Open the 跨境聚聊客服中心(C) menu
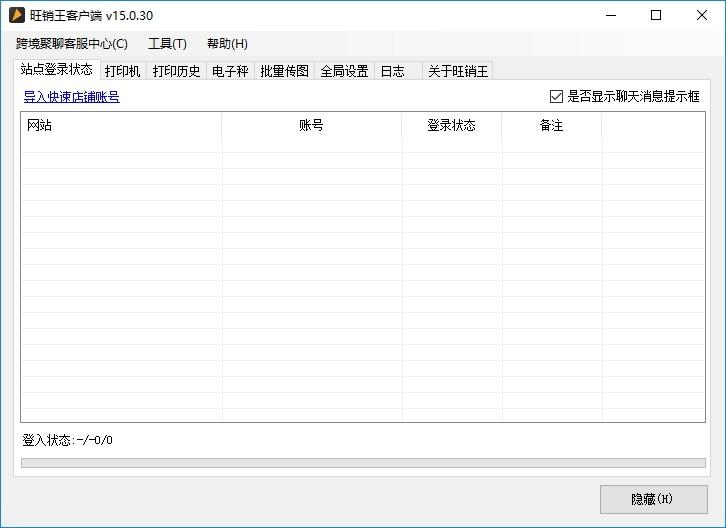726x528 pixels. [x=72, y=44]
